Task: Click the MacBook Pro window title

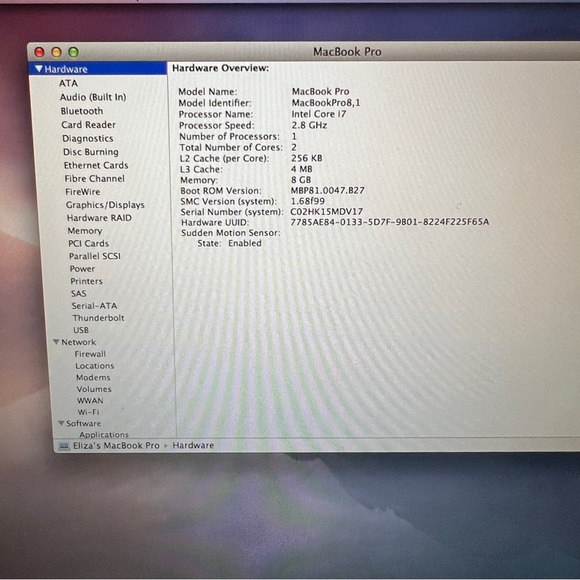Action: click(x=347, y=52)
